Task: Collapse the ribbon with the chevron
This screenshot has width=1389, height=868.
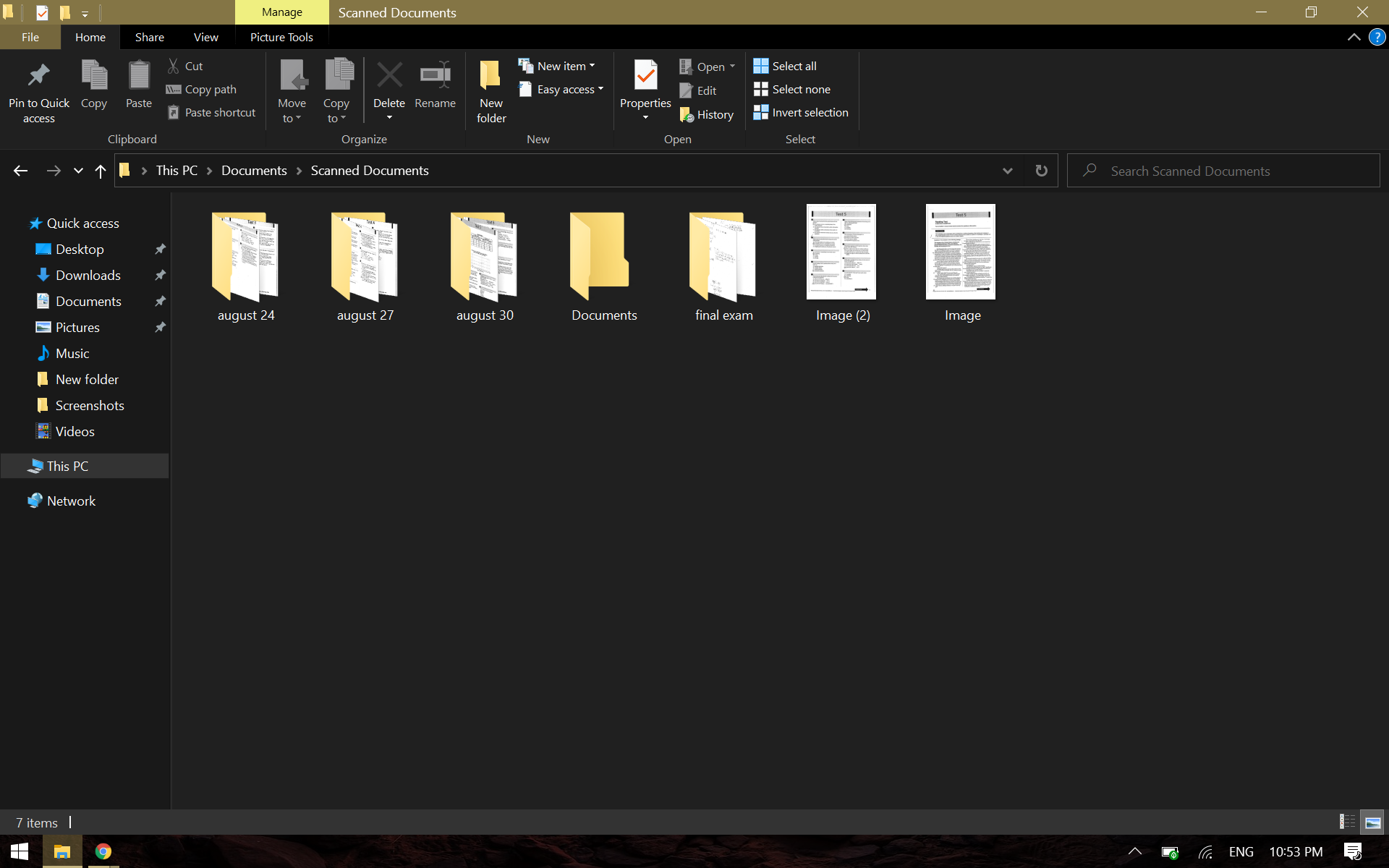Action: tap(1354, 37)
